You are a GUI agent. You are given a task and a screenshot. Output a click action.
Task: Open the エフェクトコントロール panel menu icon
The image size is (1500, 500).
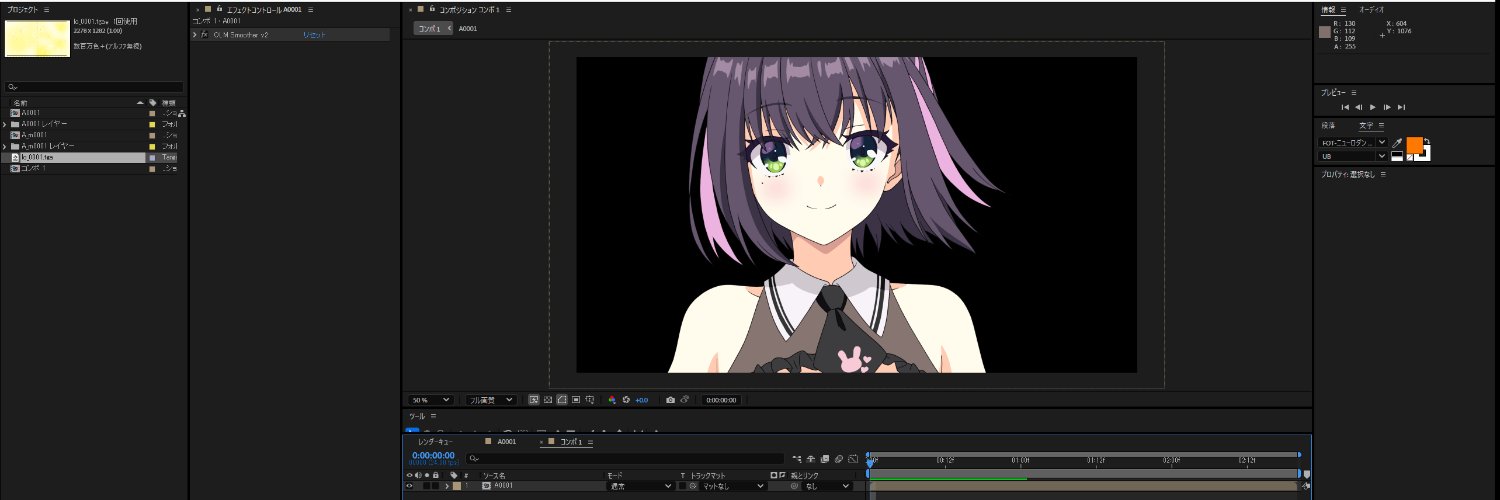tap(311, 9)
